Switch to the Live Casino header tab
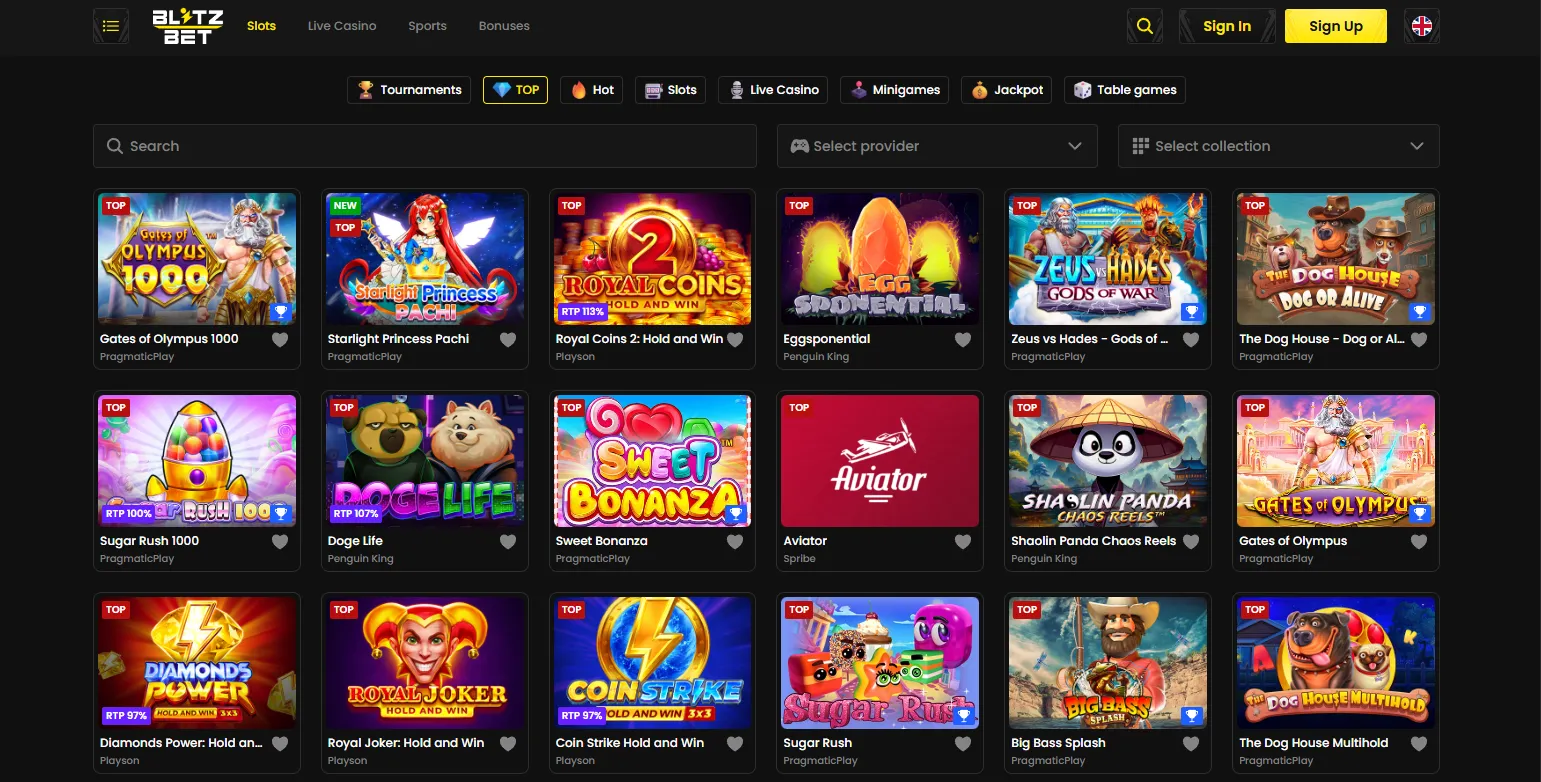Viewport: 1541px width, 782px height. point(342,26)
